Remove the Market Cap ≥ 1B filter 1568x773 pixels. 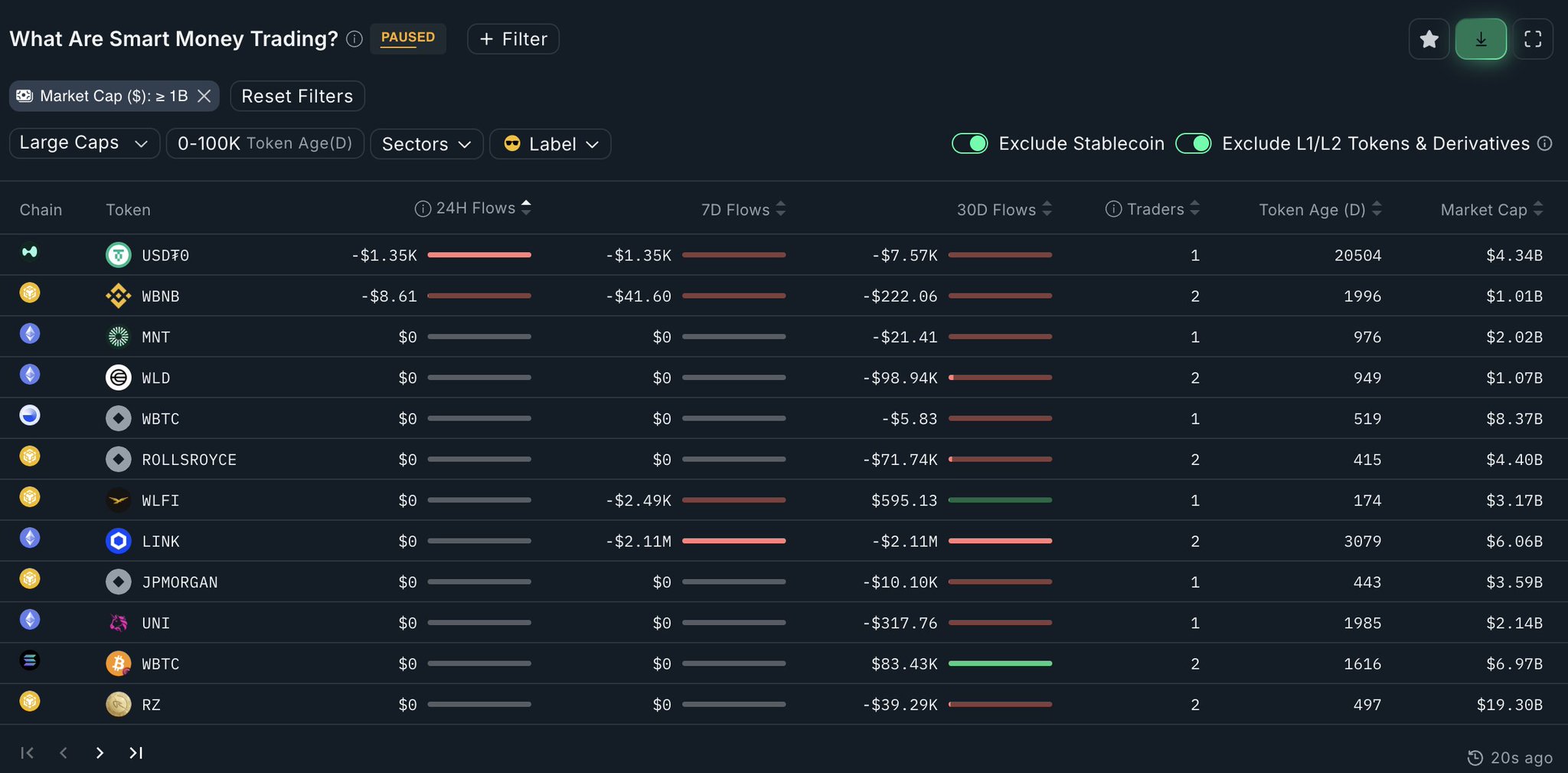point(204,96)
